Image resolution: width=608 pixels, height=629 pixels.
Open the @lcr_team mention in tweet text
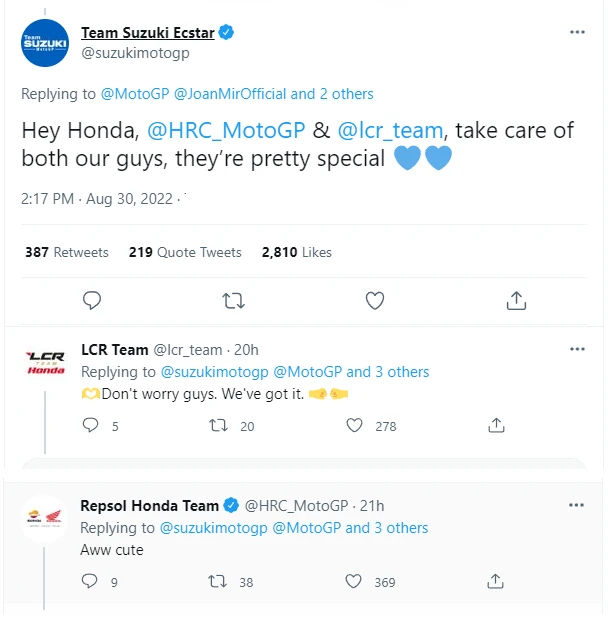[388, 130]
